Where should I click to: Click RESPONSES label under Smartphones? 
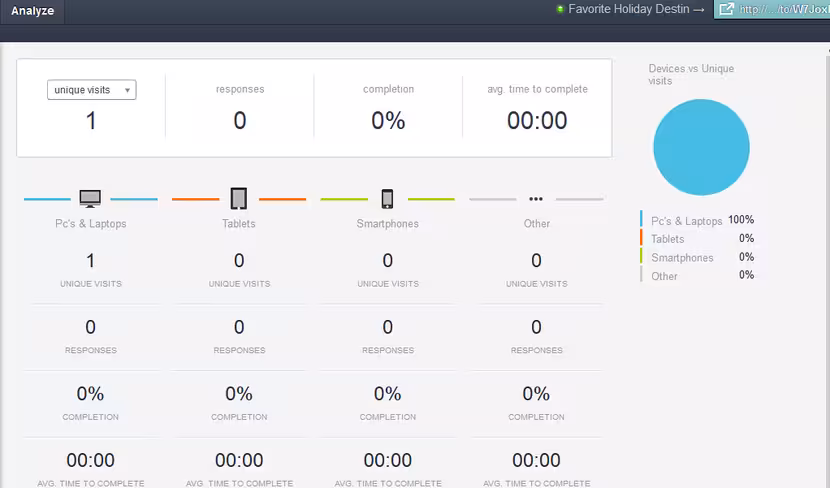coord(388,350)
